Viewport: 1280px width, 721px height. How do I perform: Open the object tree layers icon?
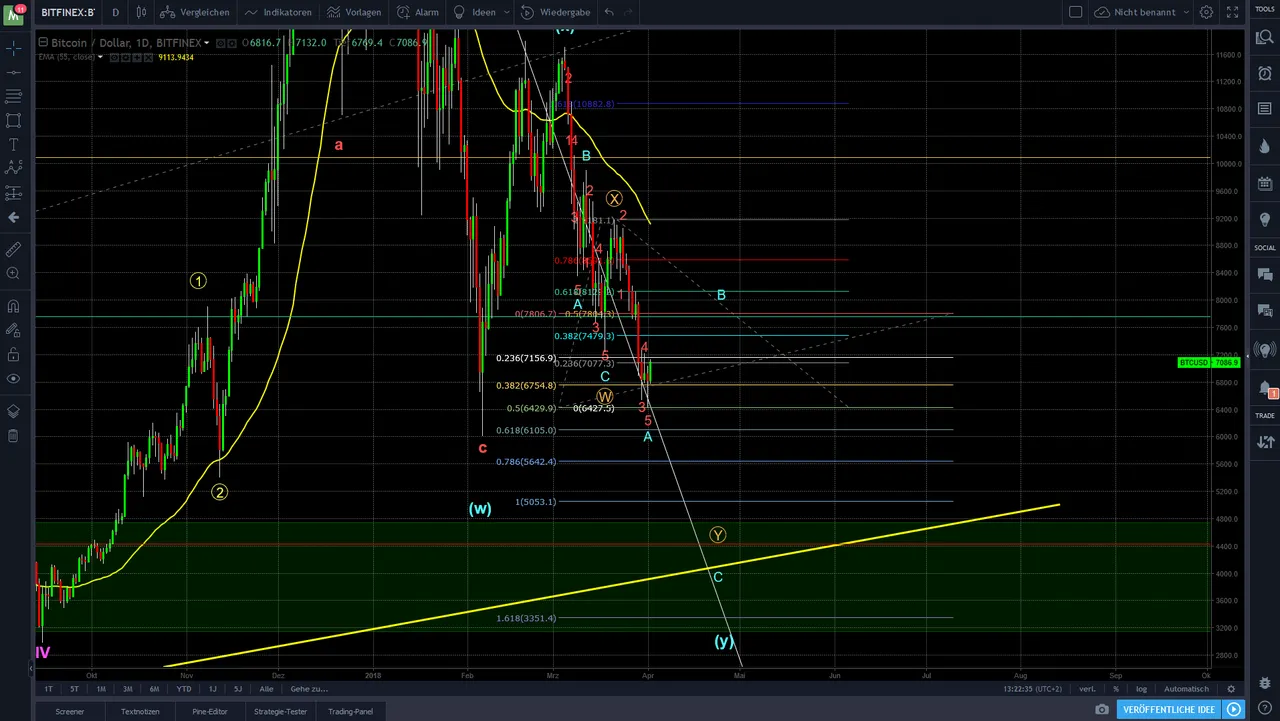[x=14, y=411]
